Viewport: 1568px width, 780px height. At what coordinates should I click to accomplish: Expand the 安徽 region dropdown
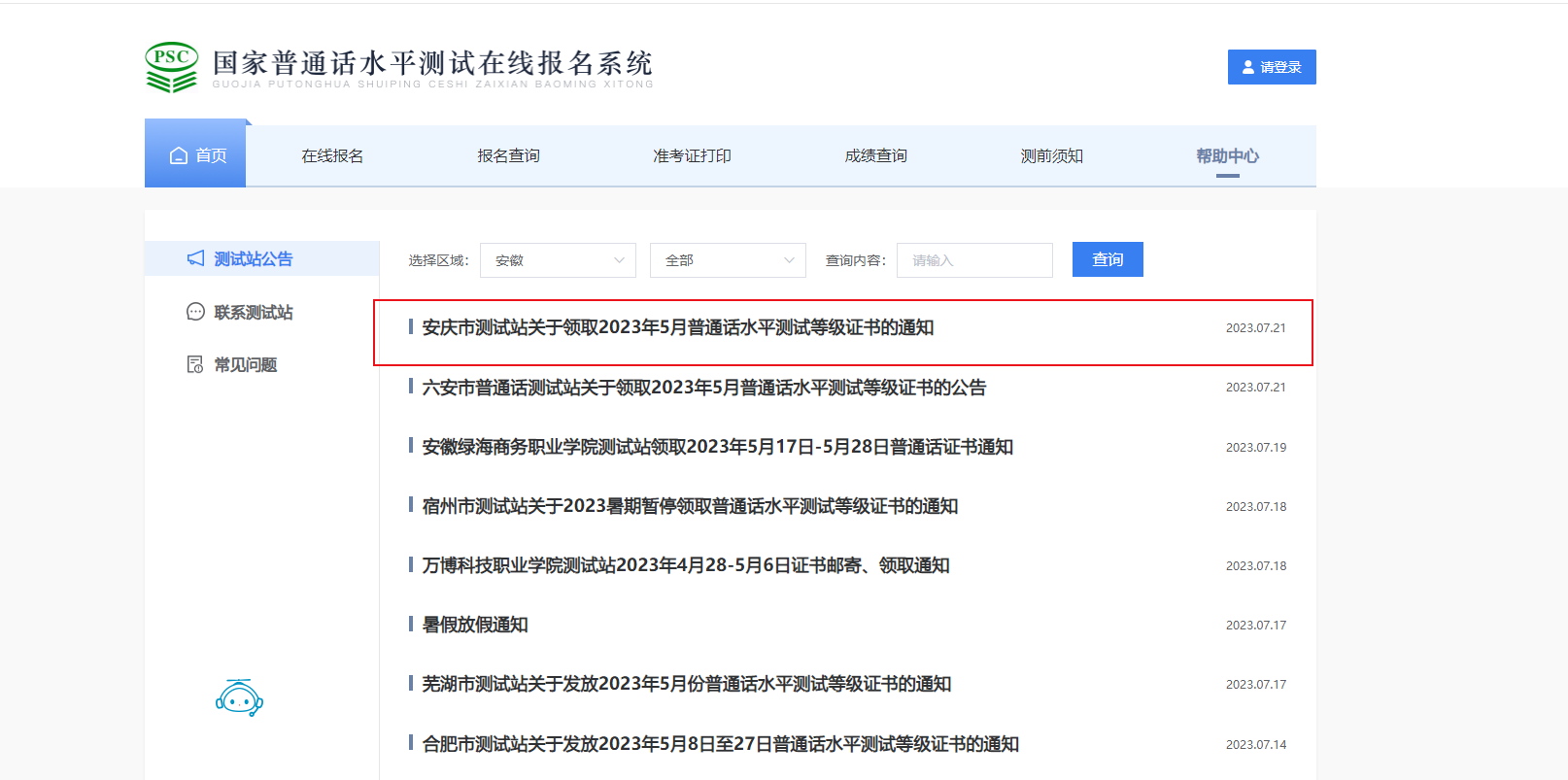(558, 260)
